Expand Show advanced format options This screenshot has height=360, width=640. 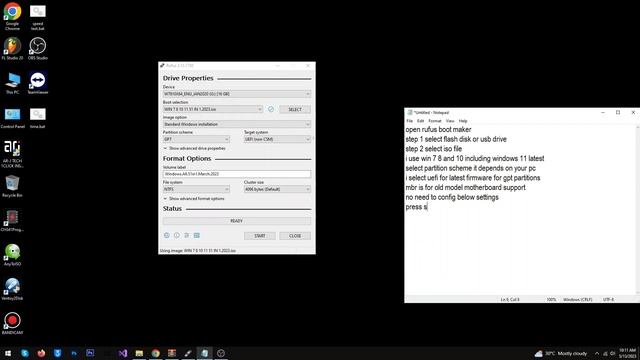click(x=194, y=199)
